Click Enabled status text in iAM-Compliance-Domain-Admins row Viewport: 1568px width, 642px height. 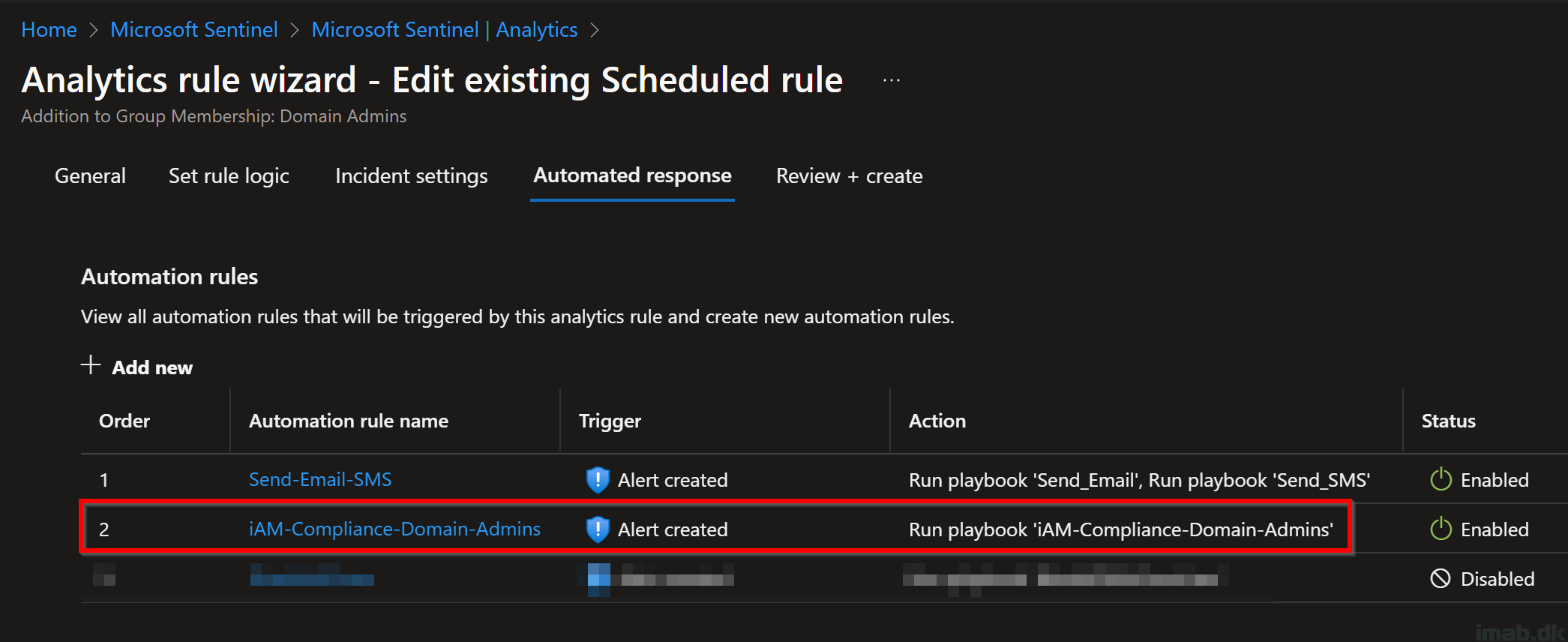(1495, 529)
